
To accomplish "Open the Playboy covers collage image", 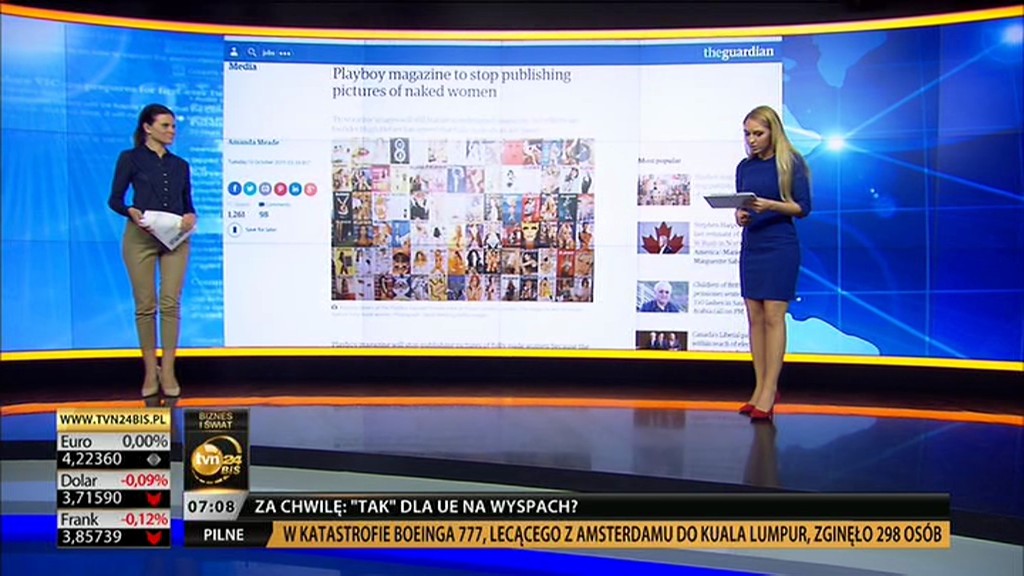I will pyautogui.click(x=463, y=219).
